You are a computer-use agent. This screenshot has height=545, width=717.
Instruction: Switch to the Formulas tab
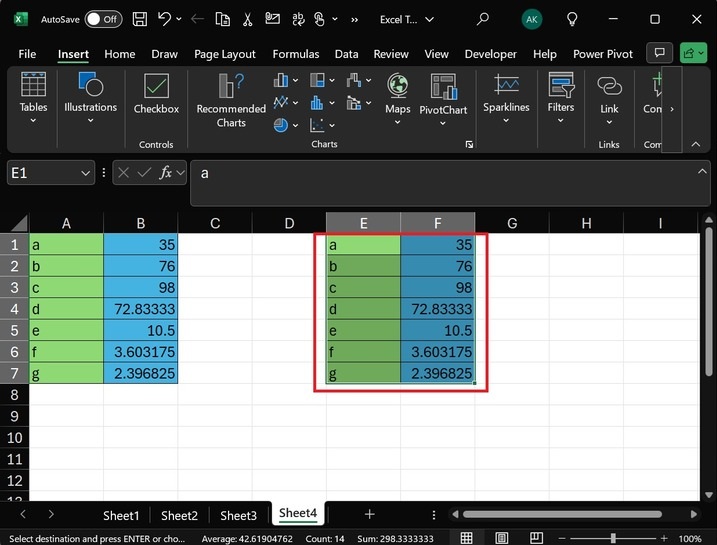(296, 54)
